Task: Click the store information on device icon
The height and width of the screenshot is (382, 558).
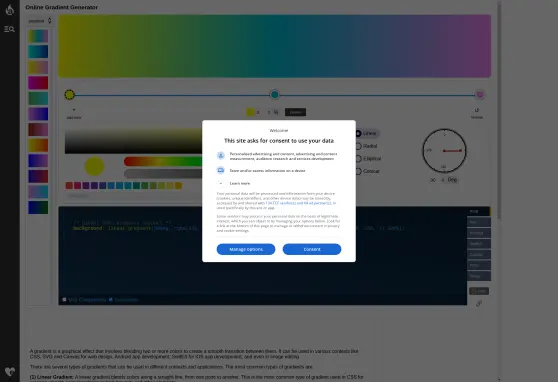Action: tap(221, 170)
